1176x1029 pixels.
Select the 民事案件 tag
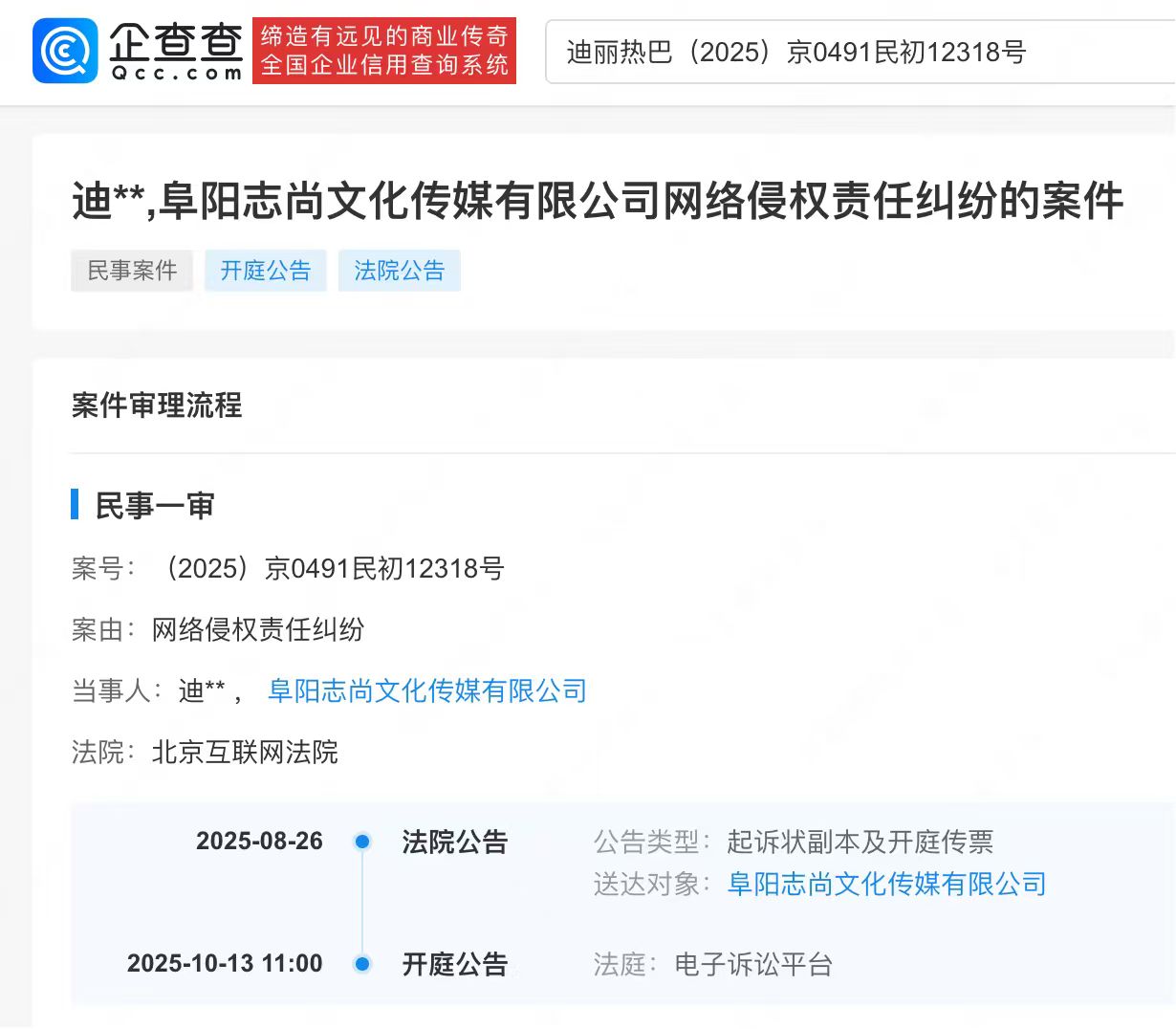pyautogui.click(x=132, y=271)
